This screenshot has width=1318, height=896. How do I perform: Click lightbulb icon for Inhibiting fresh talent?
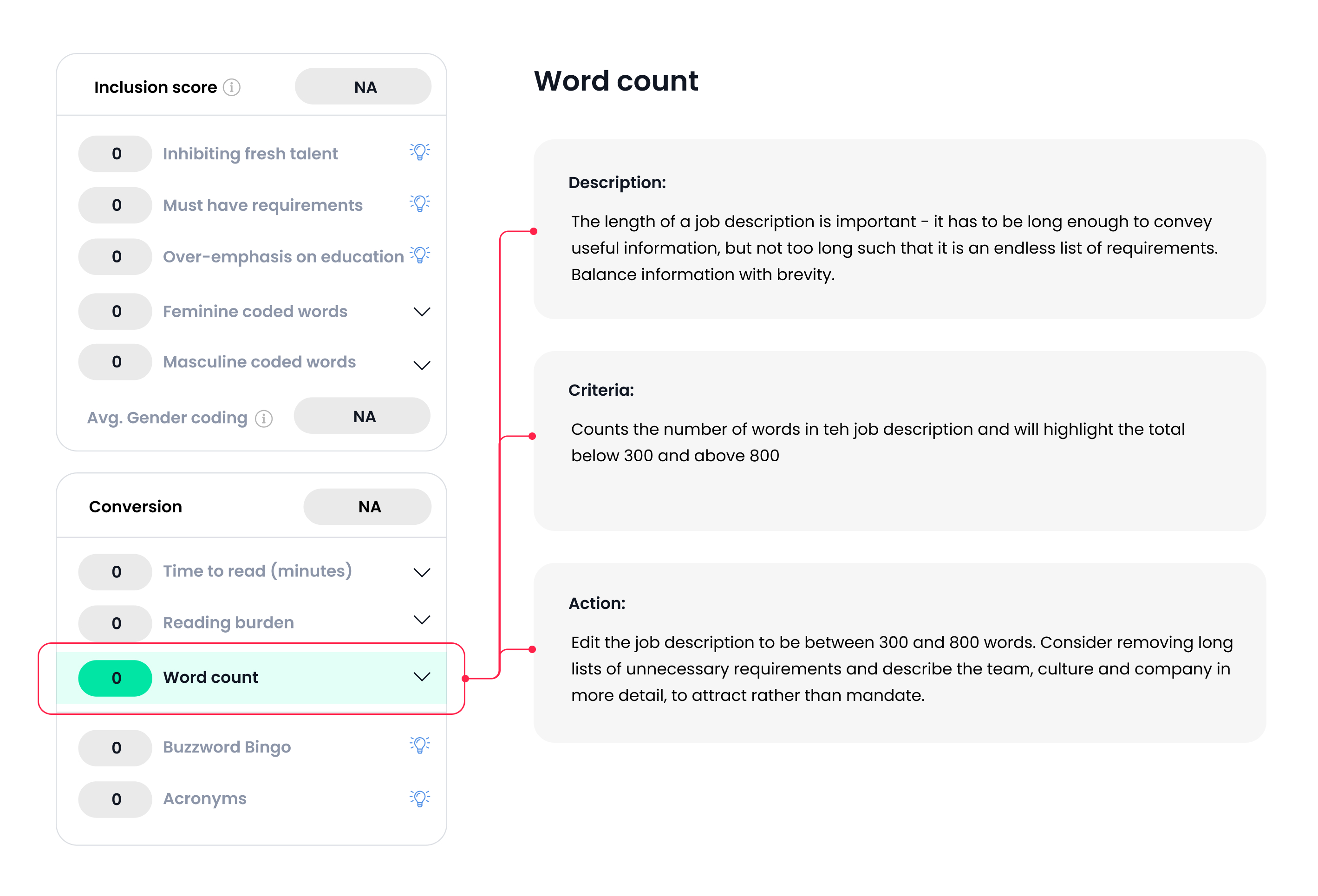pos(420,152)
